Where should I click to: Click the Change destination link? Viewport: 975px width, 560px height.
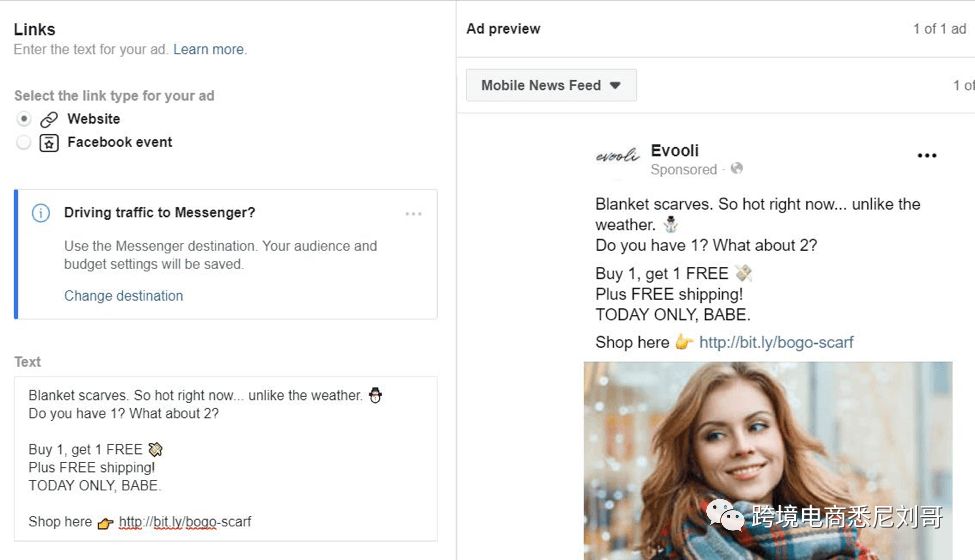tap(124, 296)
